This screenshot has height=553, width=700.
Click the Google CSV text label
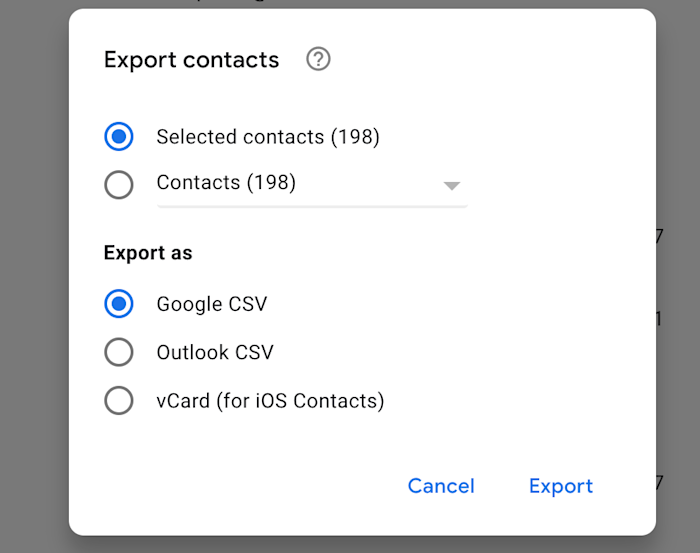point(212,304)
